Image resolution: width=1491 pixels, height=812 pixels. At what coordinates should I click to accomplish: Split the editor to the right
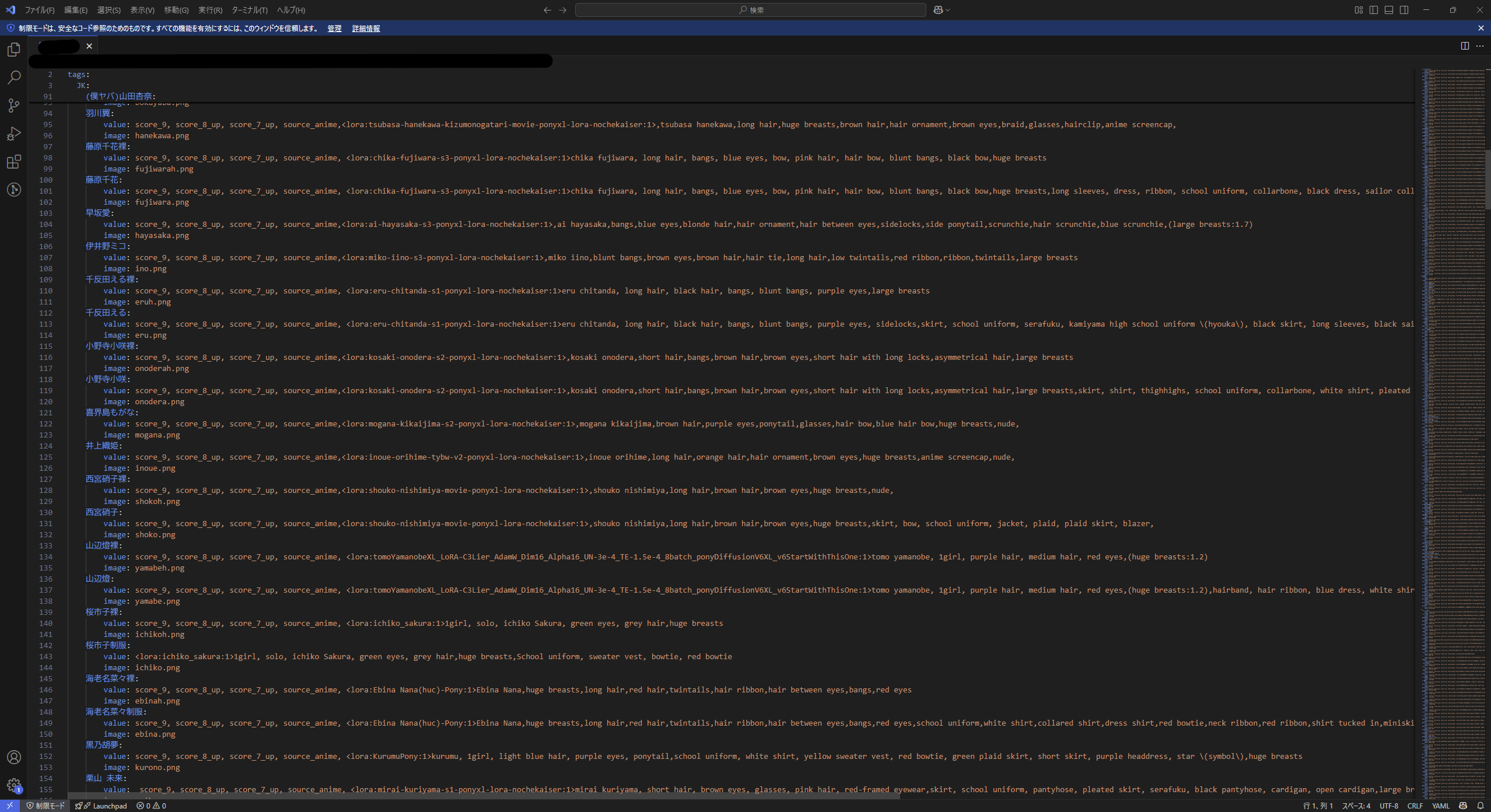click(1465, 46)
